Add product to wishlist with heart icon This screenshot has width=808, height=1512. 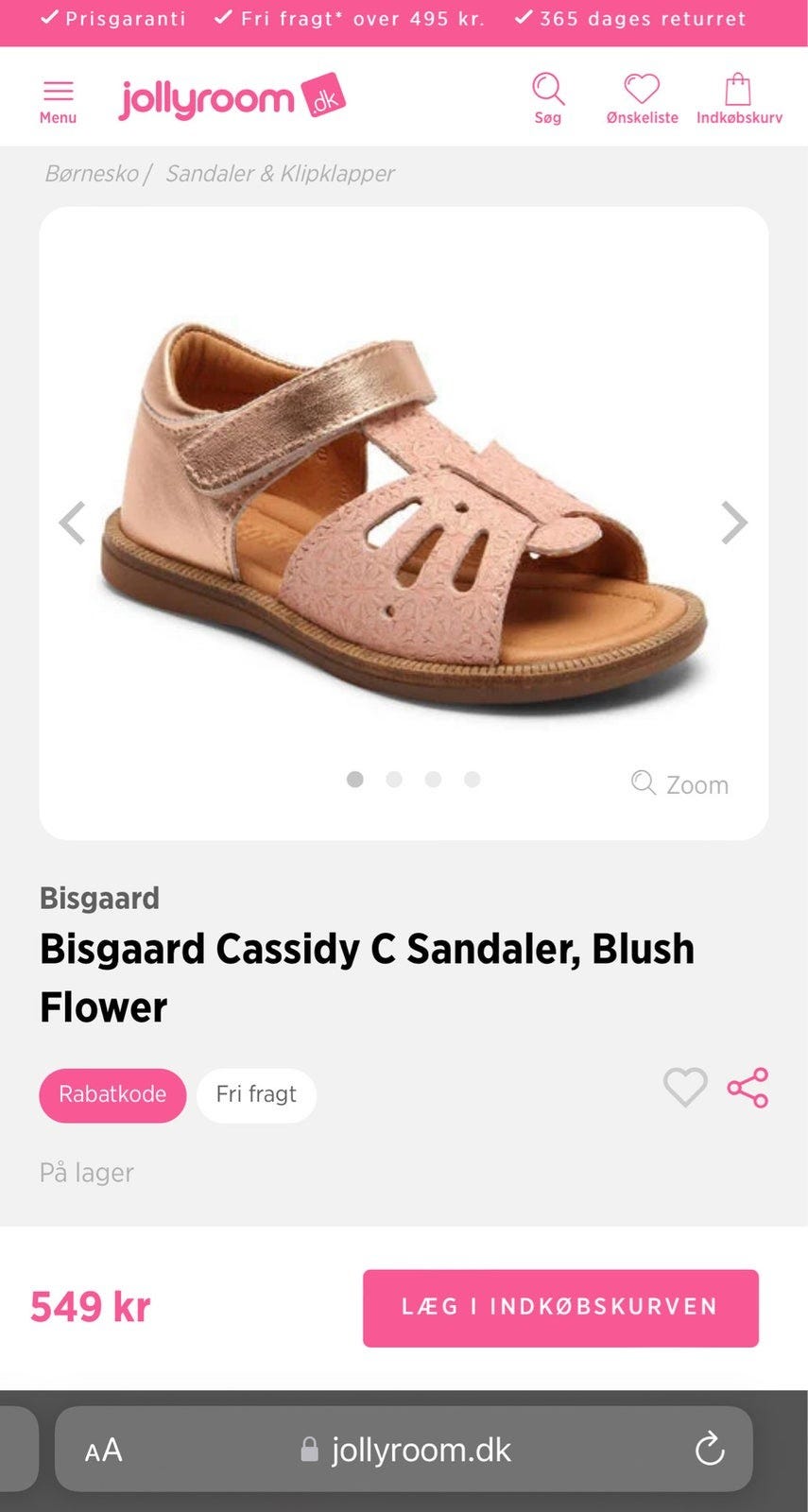point(685,1088)
